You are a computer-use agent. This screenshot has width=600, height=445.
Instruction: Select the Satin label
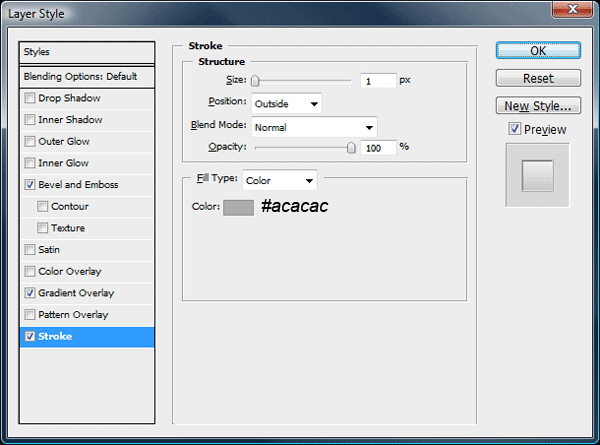[49, 250]
